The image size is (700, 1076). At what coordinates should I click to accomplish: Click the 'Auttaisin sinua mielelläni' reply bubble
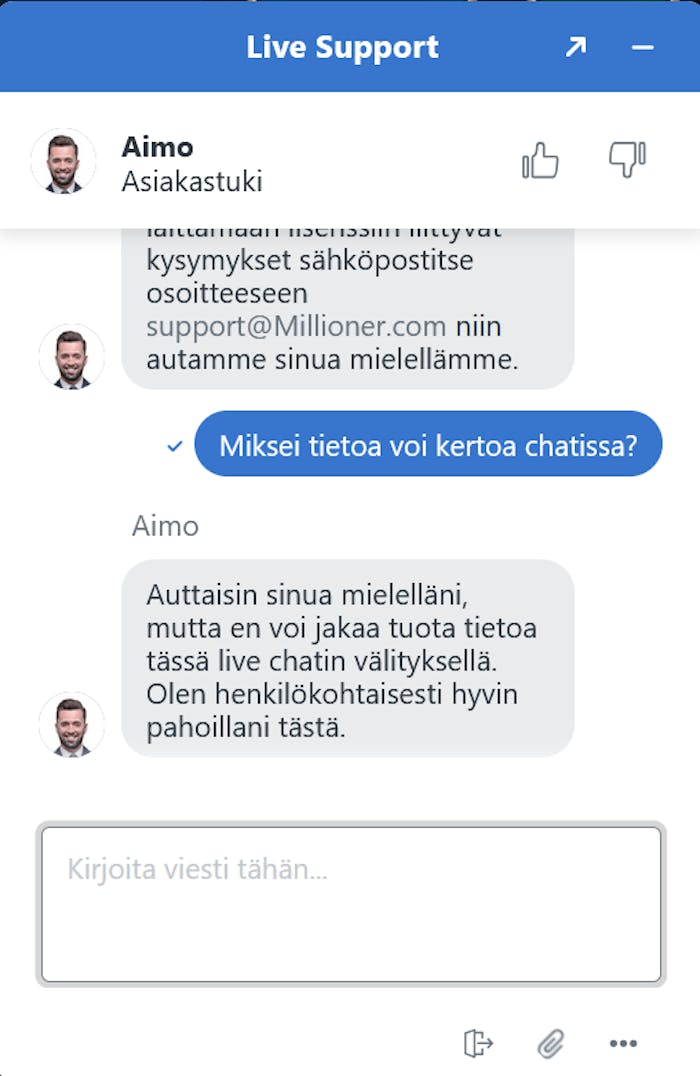[347, 657]
